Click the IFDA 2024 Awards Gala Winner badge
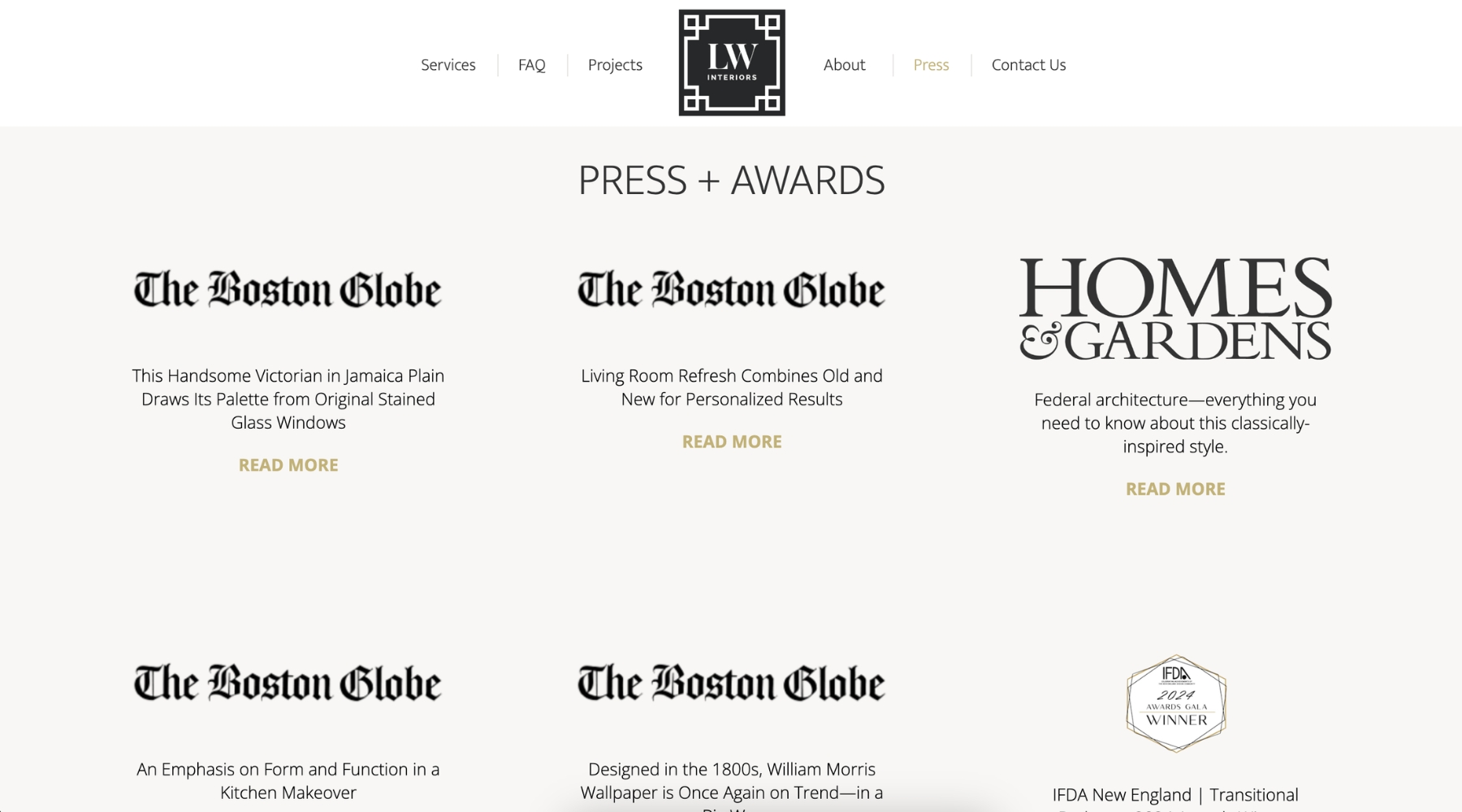 [x=1176, y=703]
